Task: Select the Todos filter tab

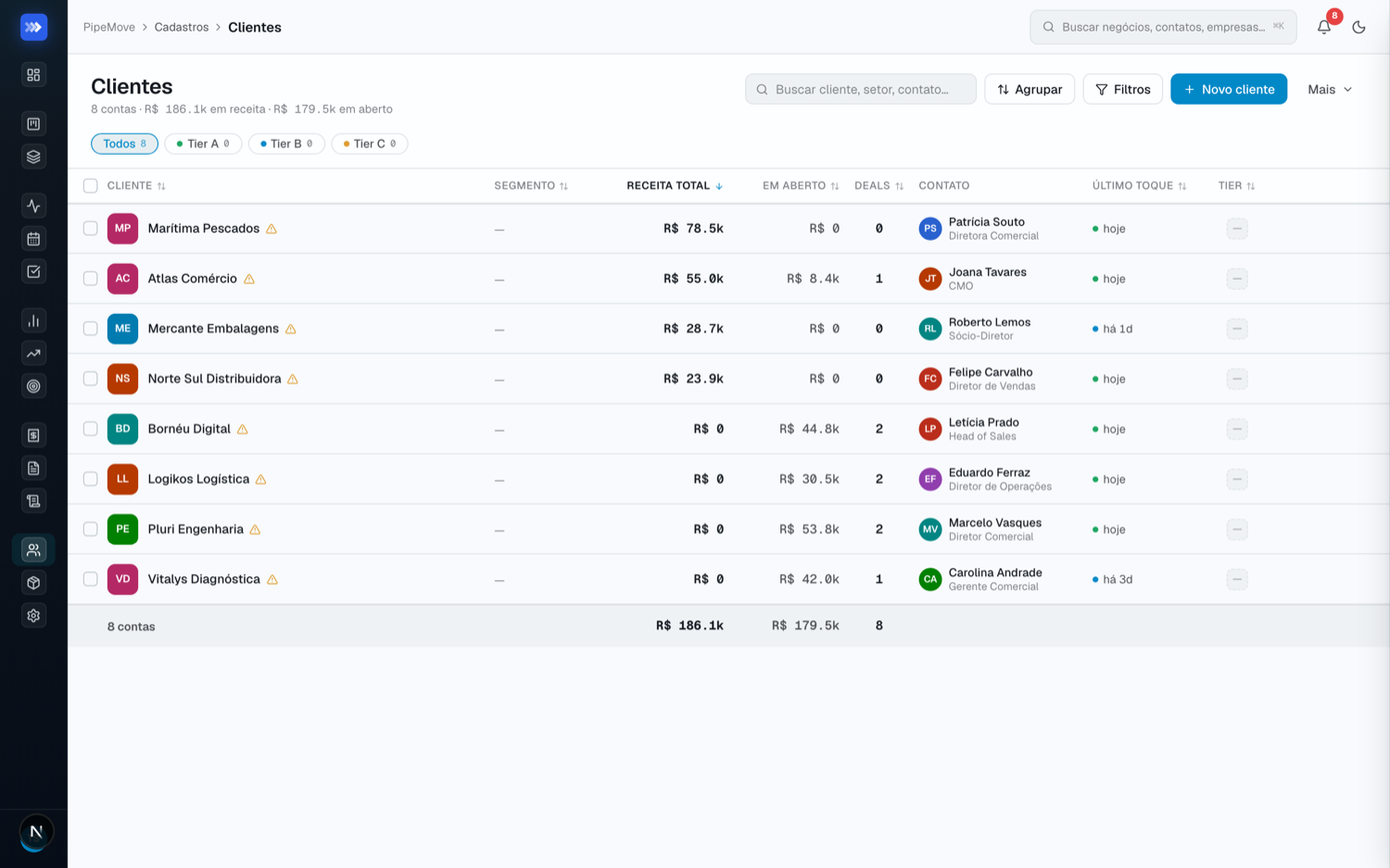Action: (x=124, y=144)
